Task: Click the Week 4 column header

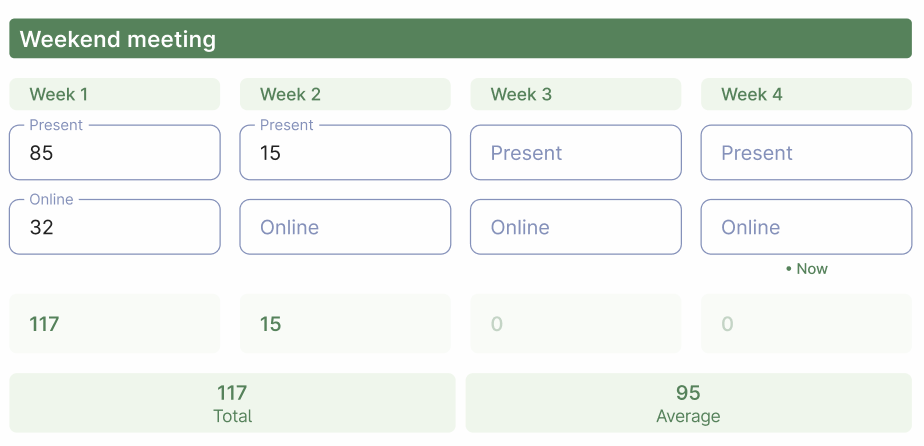Action: [x=806, y=94]
